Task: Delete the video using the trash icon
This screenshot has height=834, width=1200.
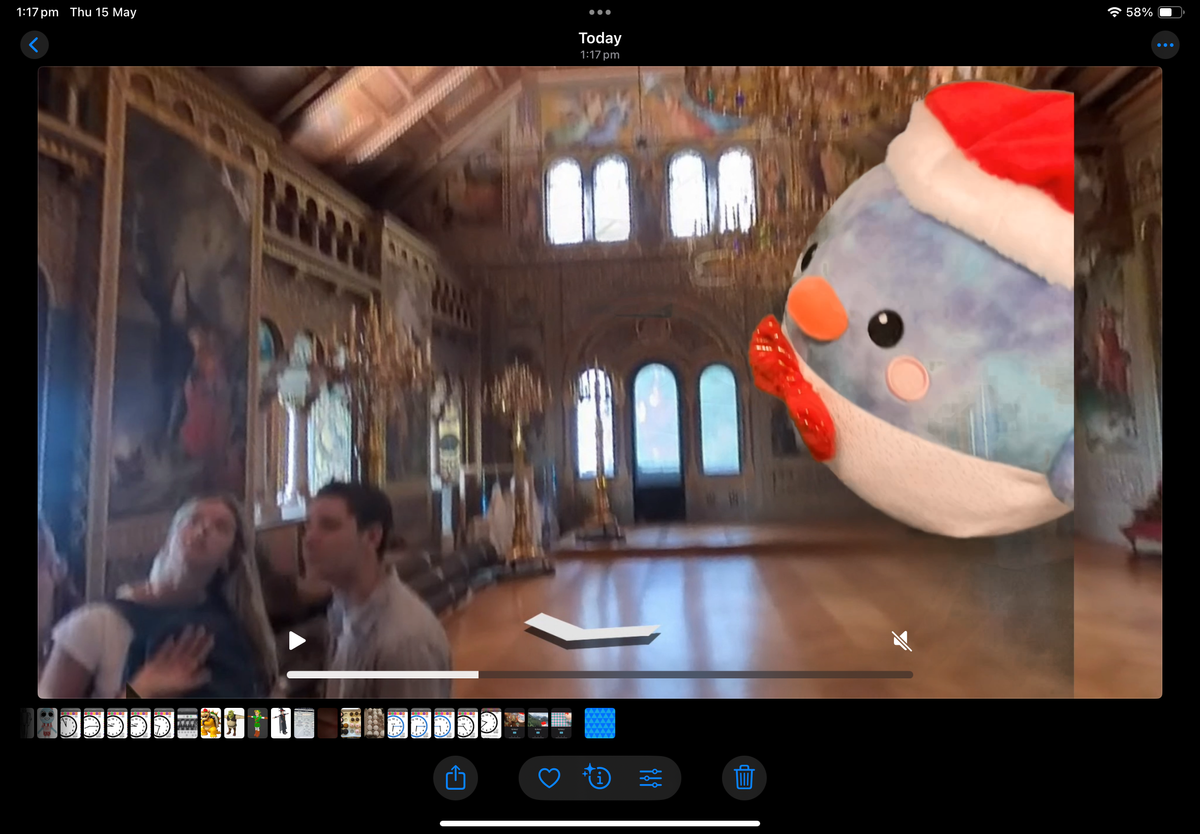Action: coord(744,777)
